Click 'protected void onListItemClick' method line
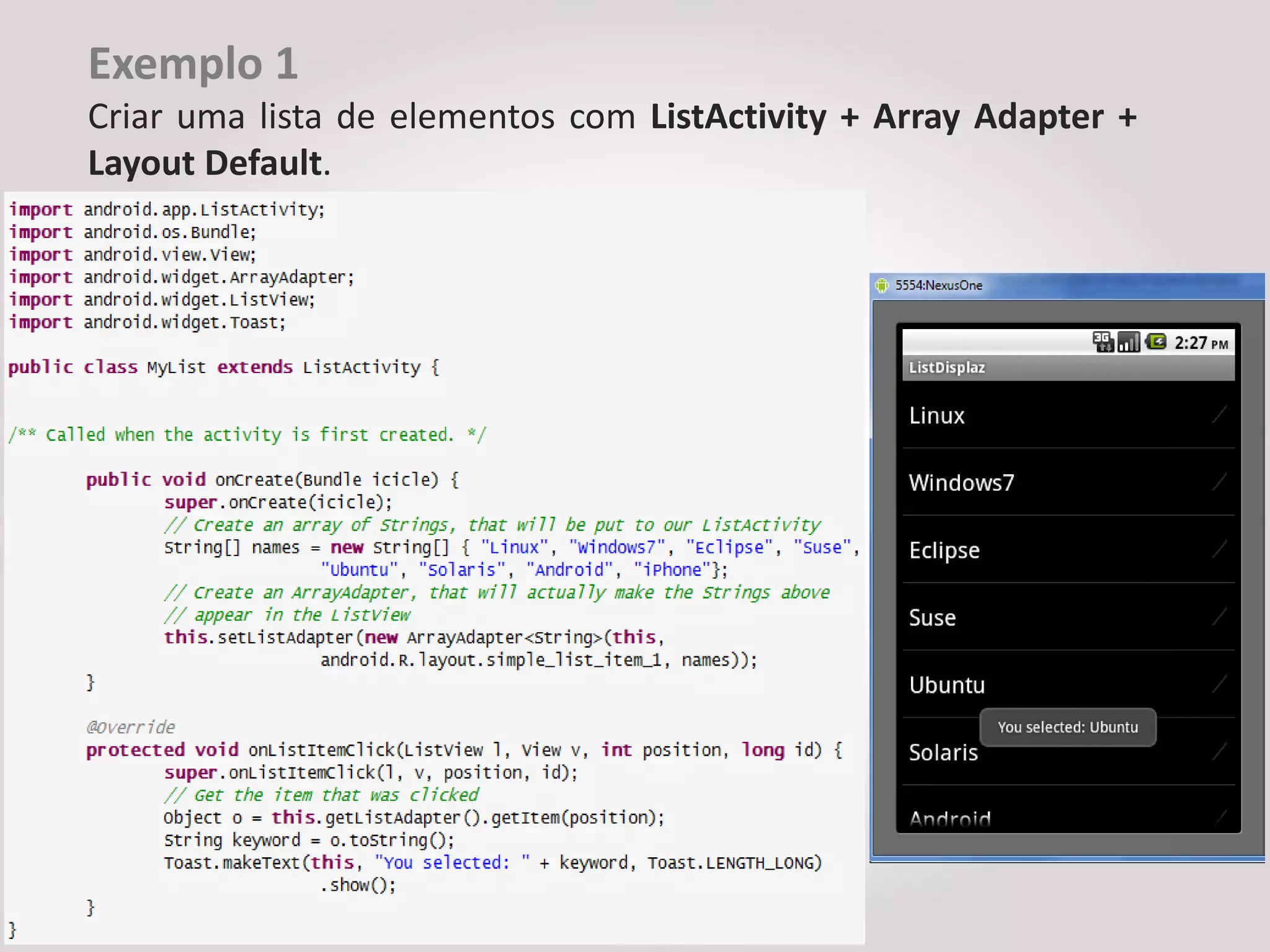Viewport: 1270px width, 952px height. pyautogui.click(x=464, y=750)
